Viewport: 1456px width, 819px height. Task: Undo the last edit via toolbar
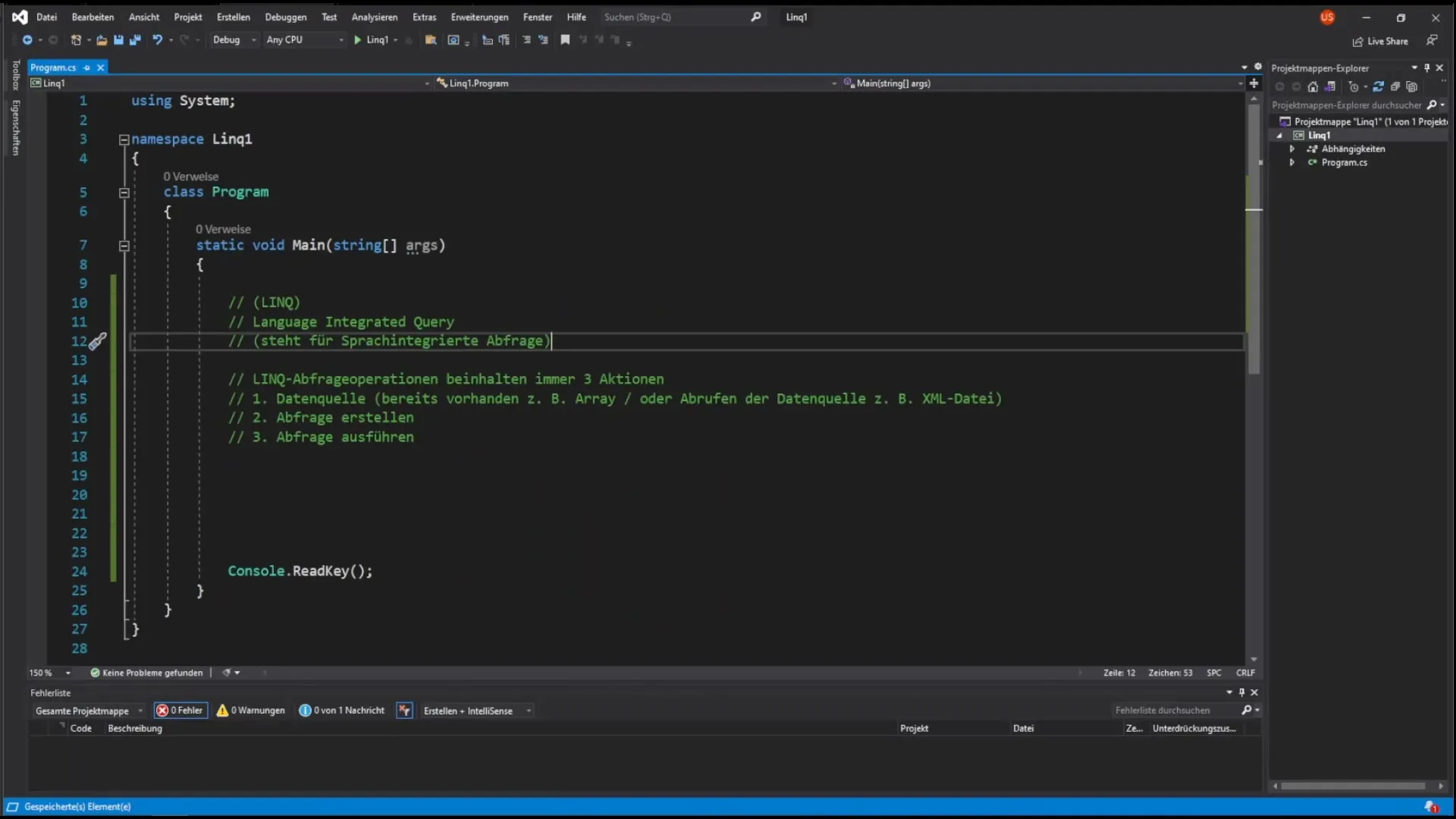click(157, 40)
